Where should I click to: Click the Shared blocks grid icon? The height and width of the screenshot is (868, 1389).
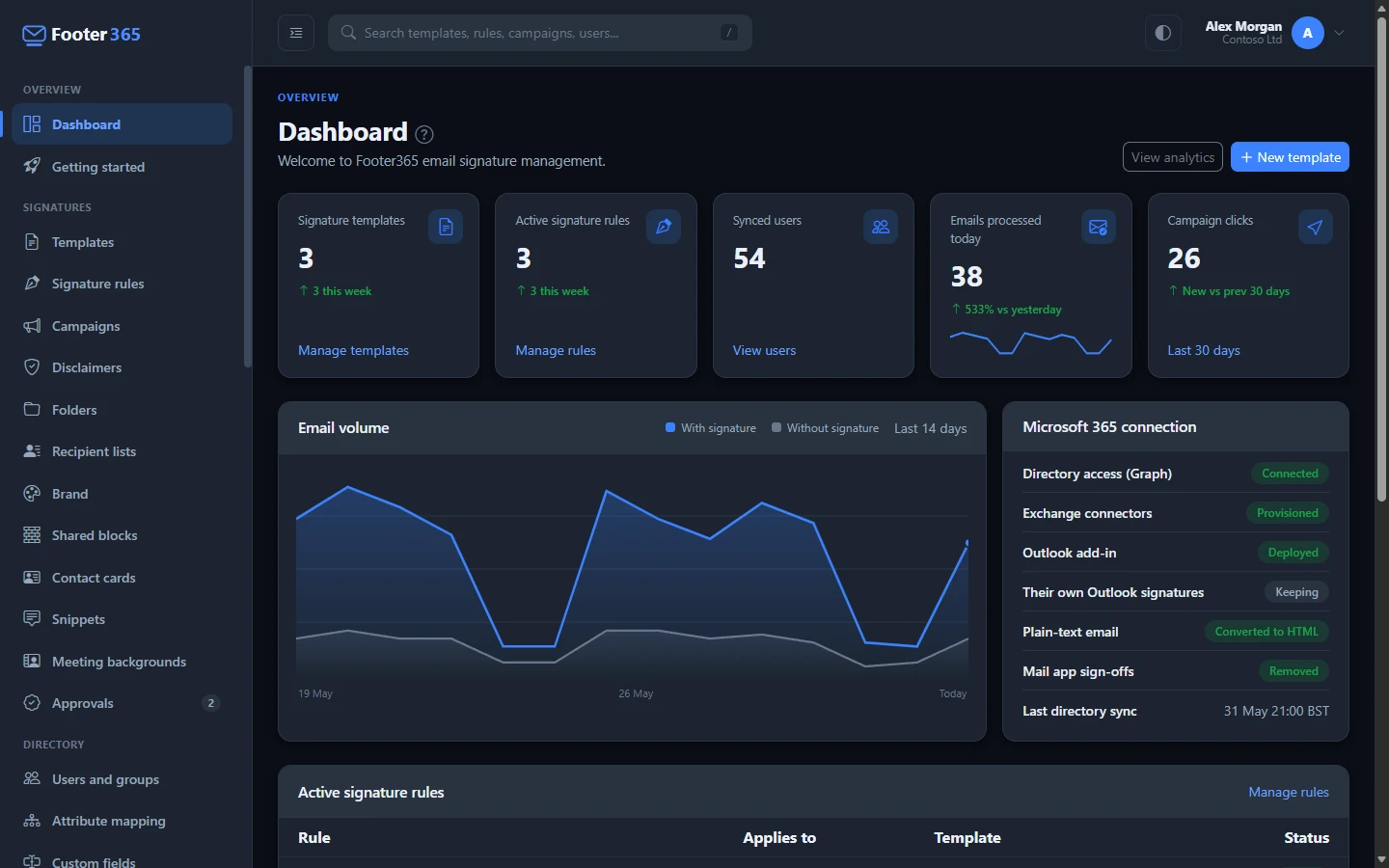[32, 535]
